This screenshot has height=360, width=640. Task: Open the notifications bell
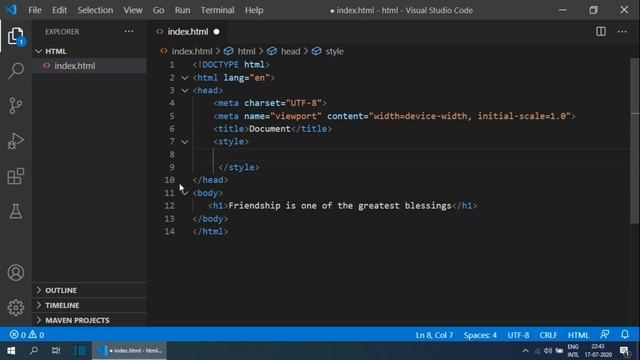point(624,335)
